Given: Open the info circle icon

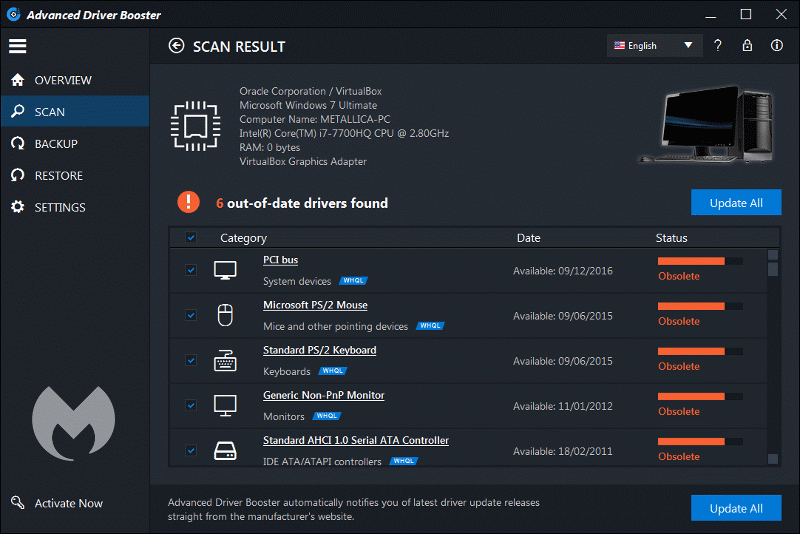Looking at the screenshot, I should (x=777, y=45).
